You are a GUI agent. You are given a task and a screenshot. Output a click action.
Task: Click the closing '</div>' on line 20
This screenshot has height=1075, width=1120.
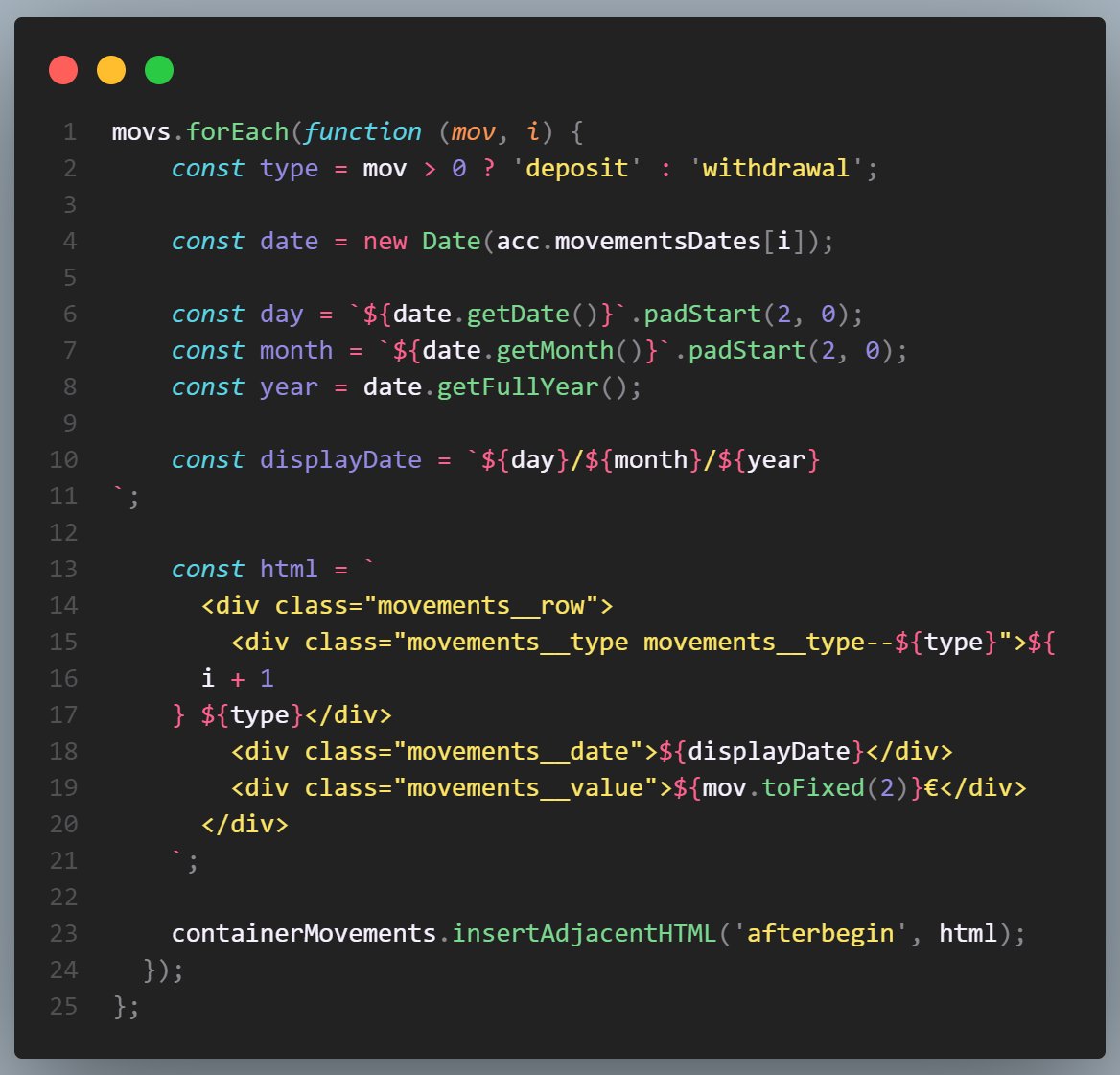(245, 825)
